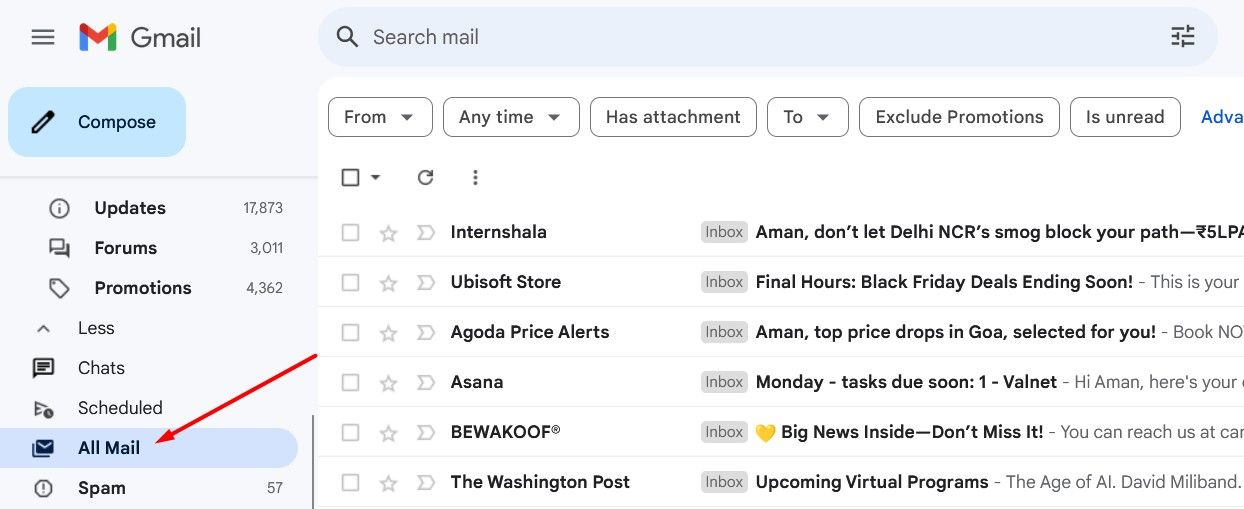The width and height of the screenshot is (1244, 509).
Task: Open the Spam folder
Action: [102, 488]
